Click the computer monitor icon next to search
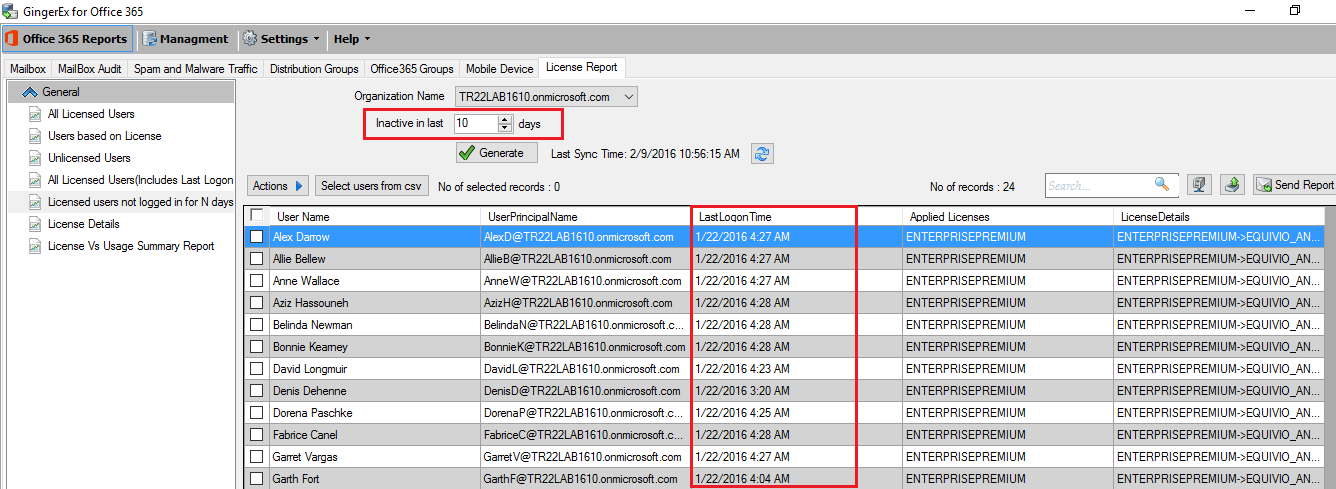This screenshot has width=1336, height=489. 1199,185
